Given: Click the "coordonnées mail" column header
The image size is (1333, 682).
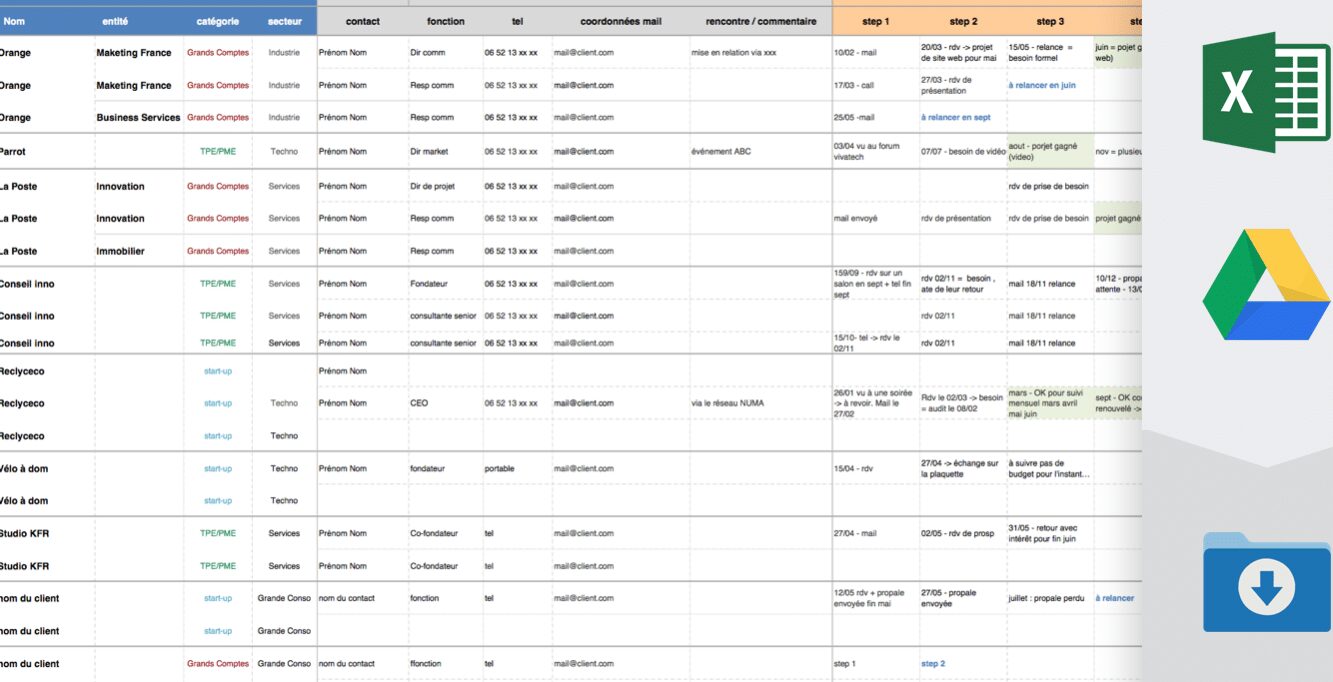Looking at the screenshot, I should pos(621,21).
